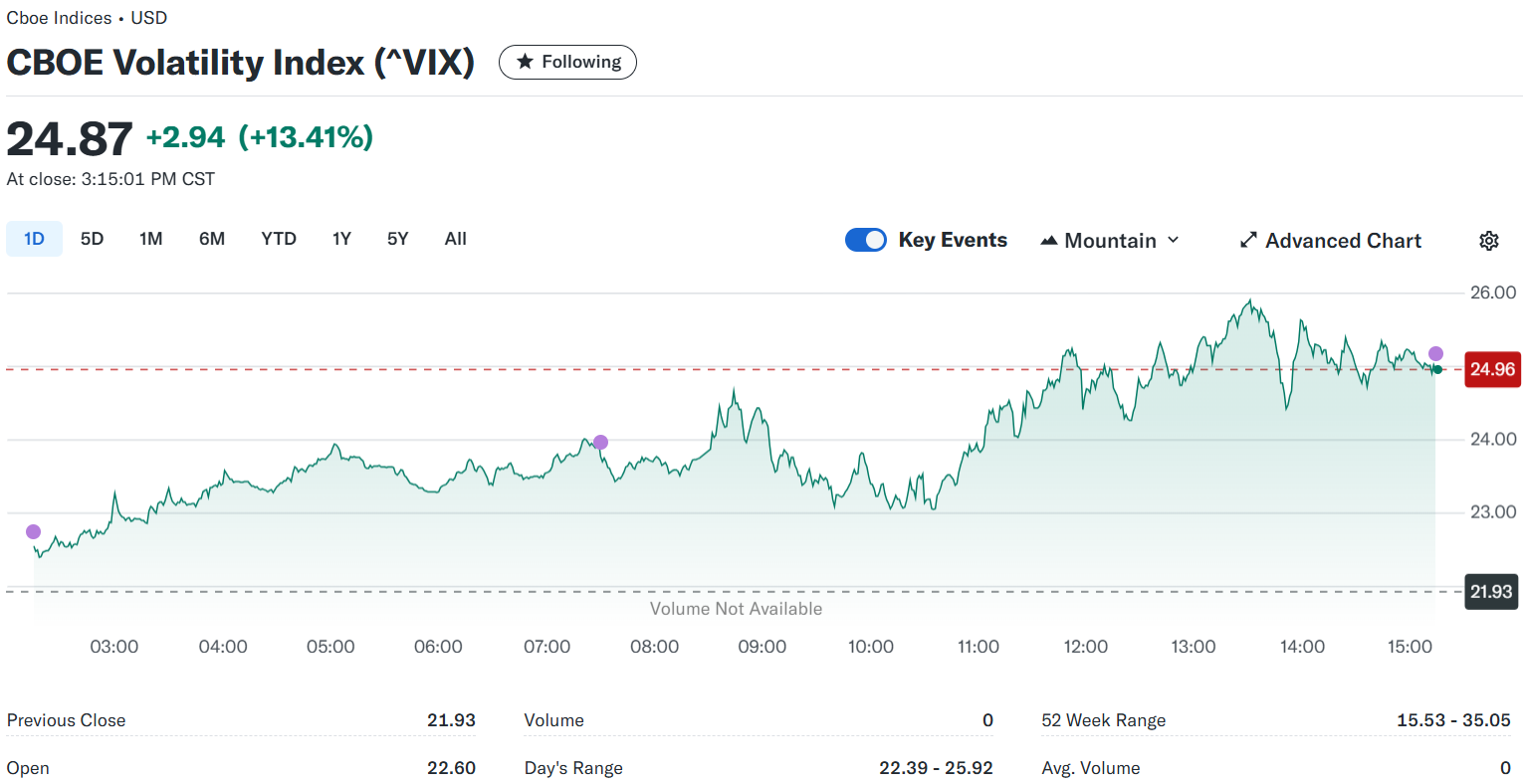
Task: Open chart settings gear icon
Action: 1489,241
